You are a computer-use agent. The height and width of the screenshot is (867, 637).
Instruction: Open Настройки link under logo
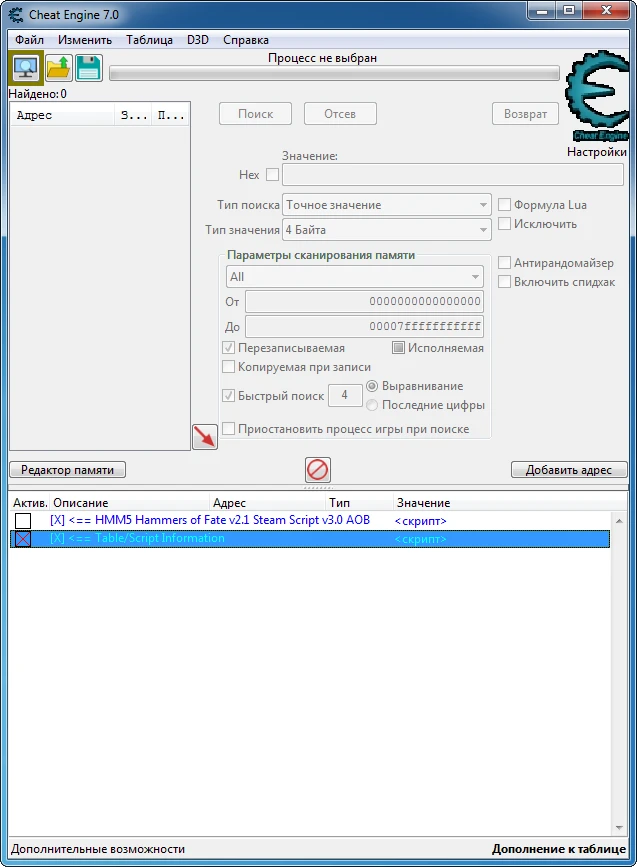(597, 152)
